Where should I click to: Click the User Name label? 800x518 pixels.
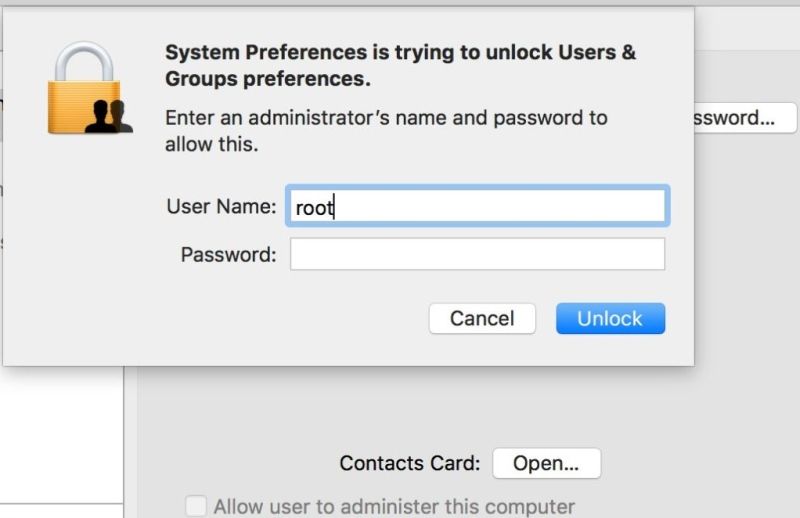221,207
